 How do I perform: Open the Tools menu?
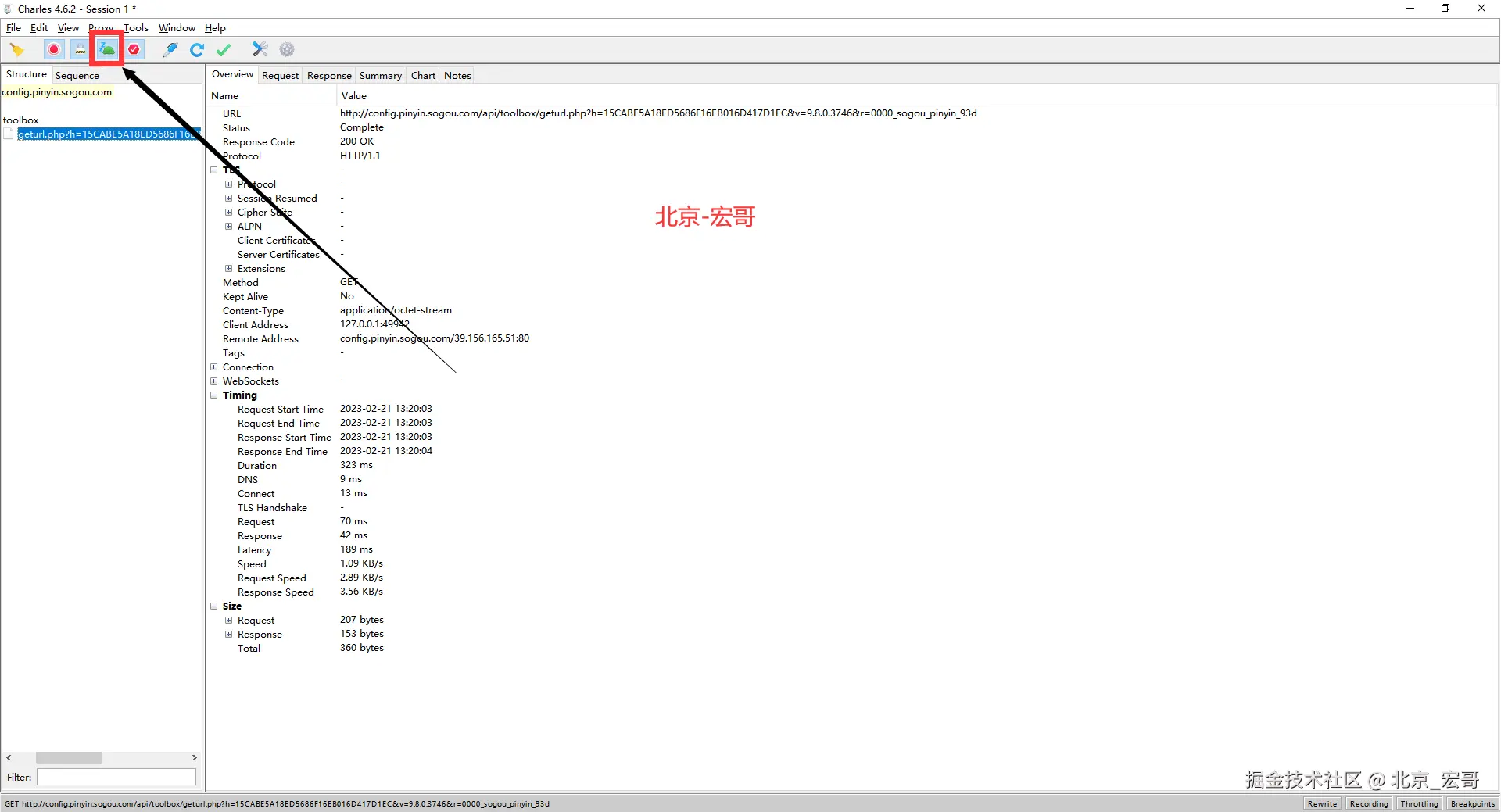click(136, 28)
